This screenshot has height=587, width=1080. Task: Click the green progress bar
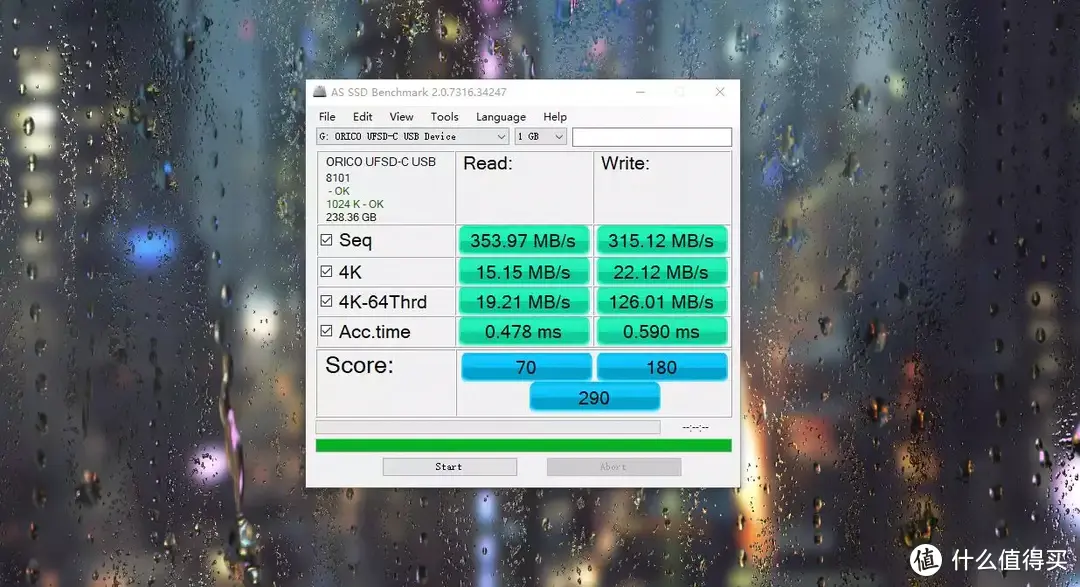523,445
